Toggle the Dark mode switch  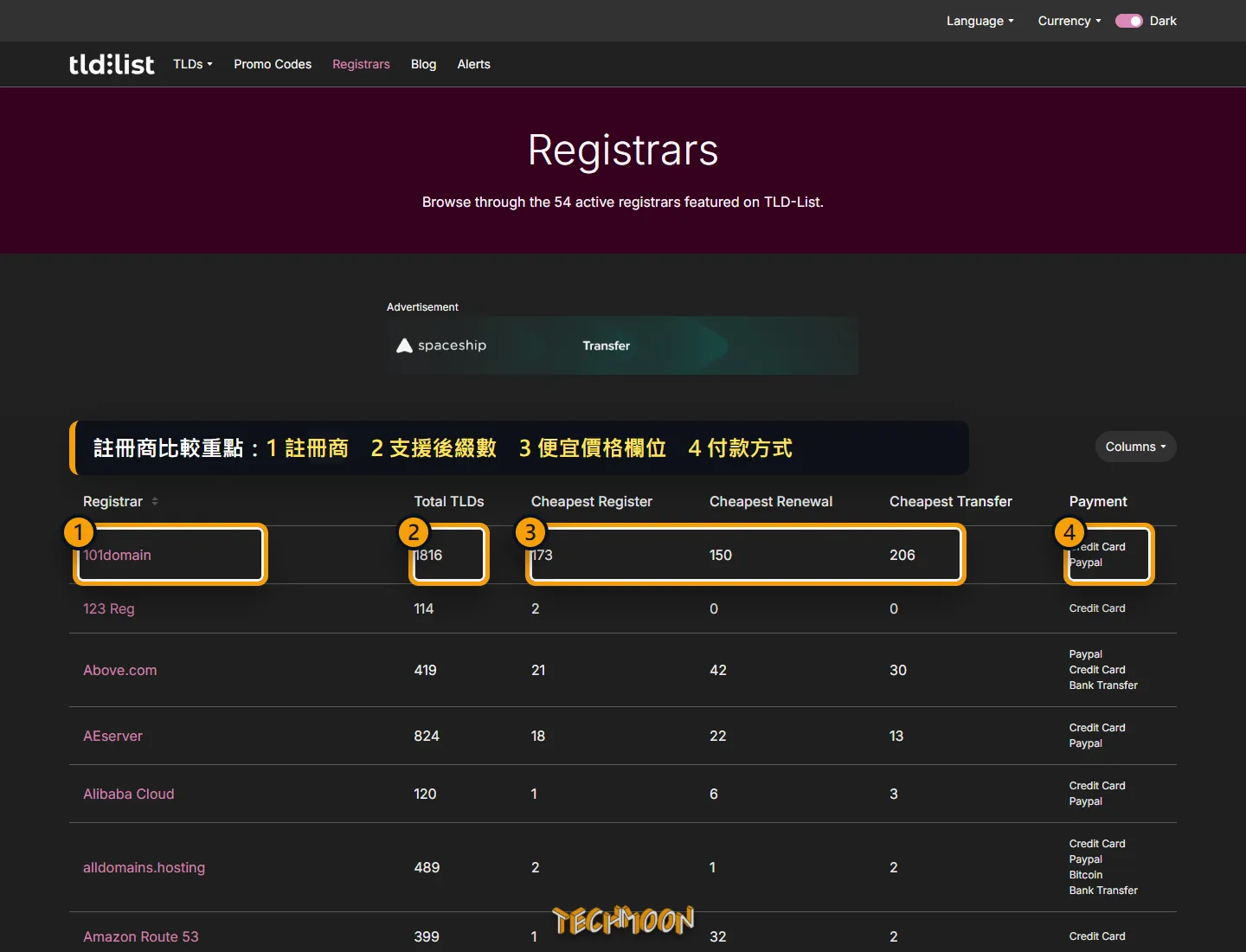[1128, 21]
